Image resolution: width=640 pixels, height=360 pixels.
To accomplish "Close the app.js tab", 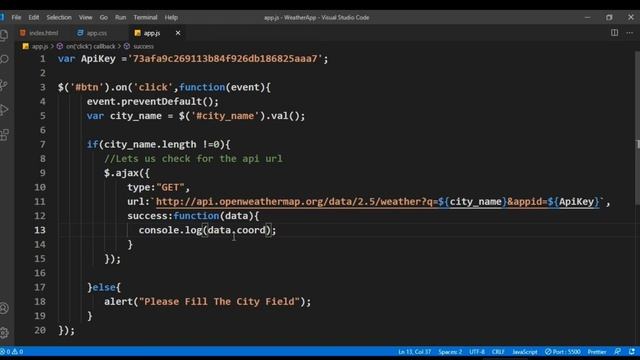I will [x=178, y=33].
